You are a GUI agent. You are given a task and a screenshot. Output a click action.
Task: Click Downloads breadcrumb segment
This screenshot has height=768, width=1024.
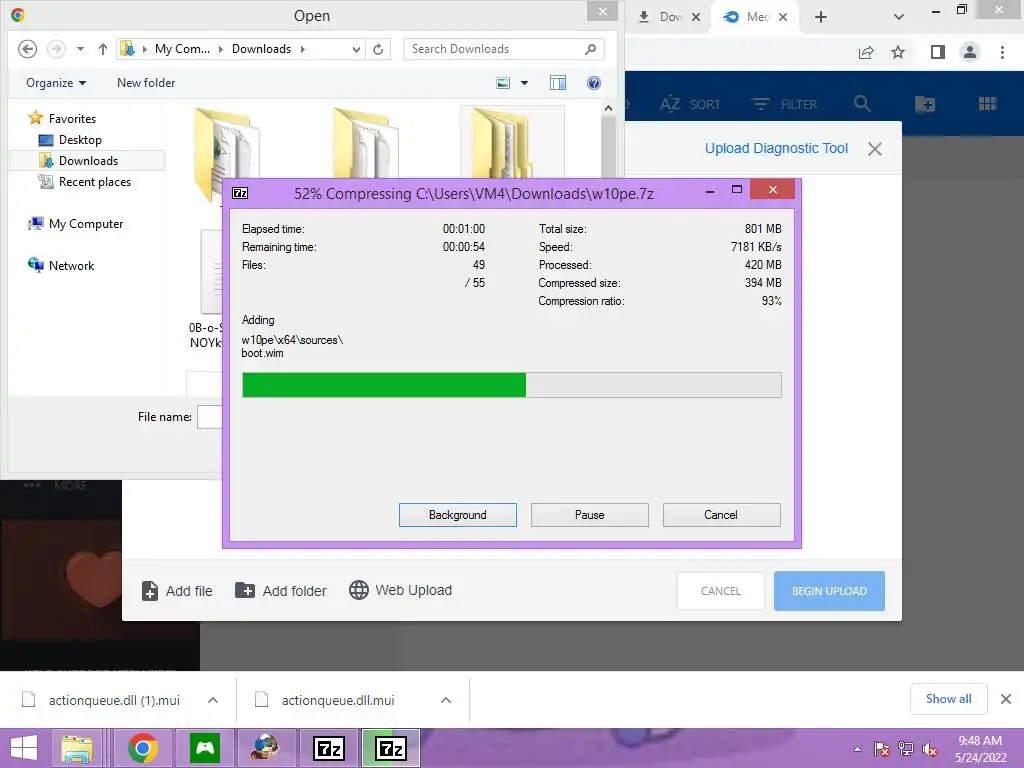[x=261, y=49]
